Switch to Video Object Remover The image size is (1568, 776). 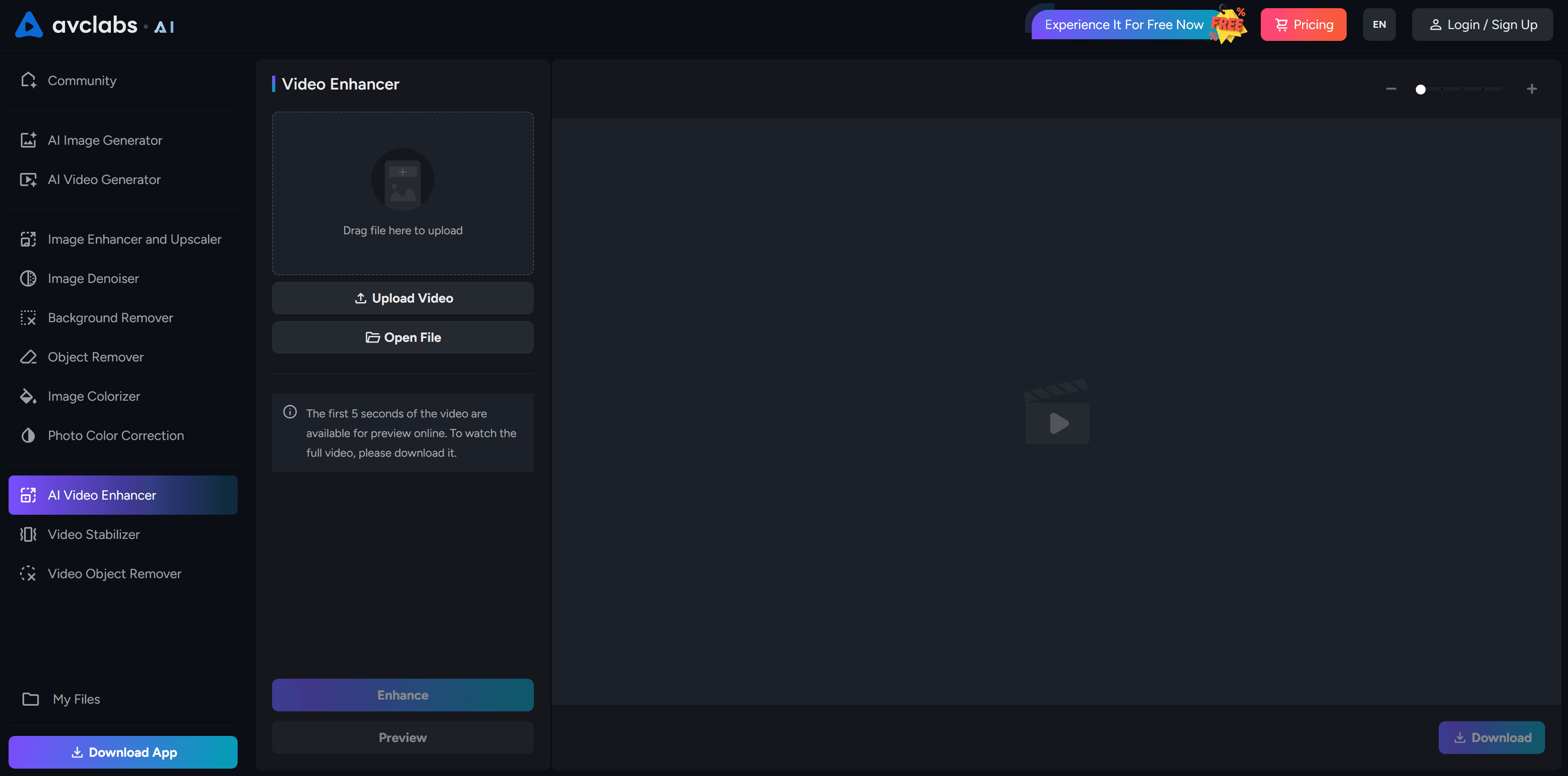tap(123, 574)
